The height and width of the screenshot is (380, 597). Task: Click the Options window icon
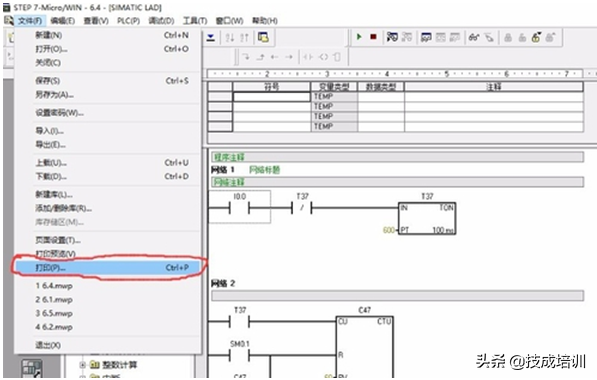pyautogui.click(x=263, y=37)
